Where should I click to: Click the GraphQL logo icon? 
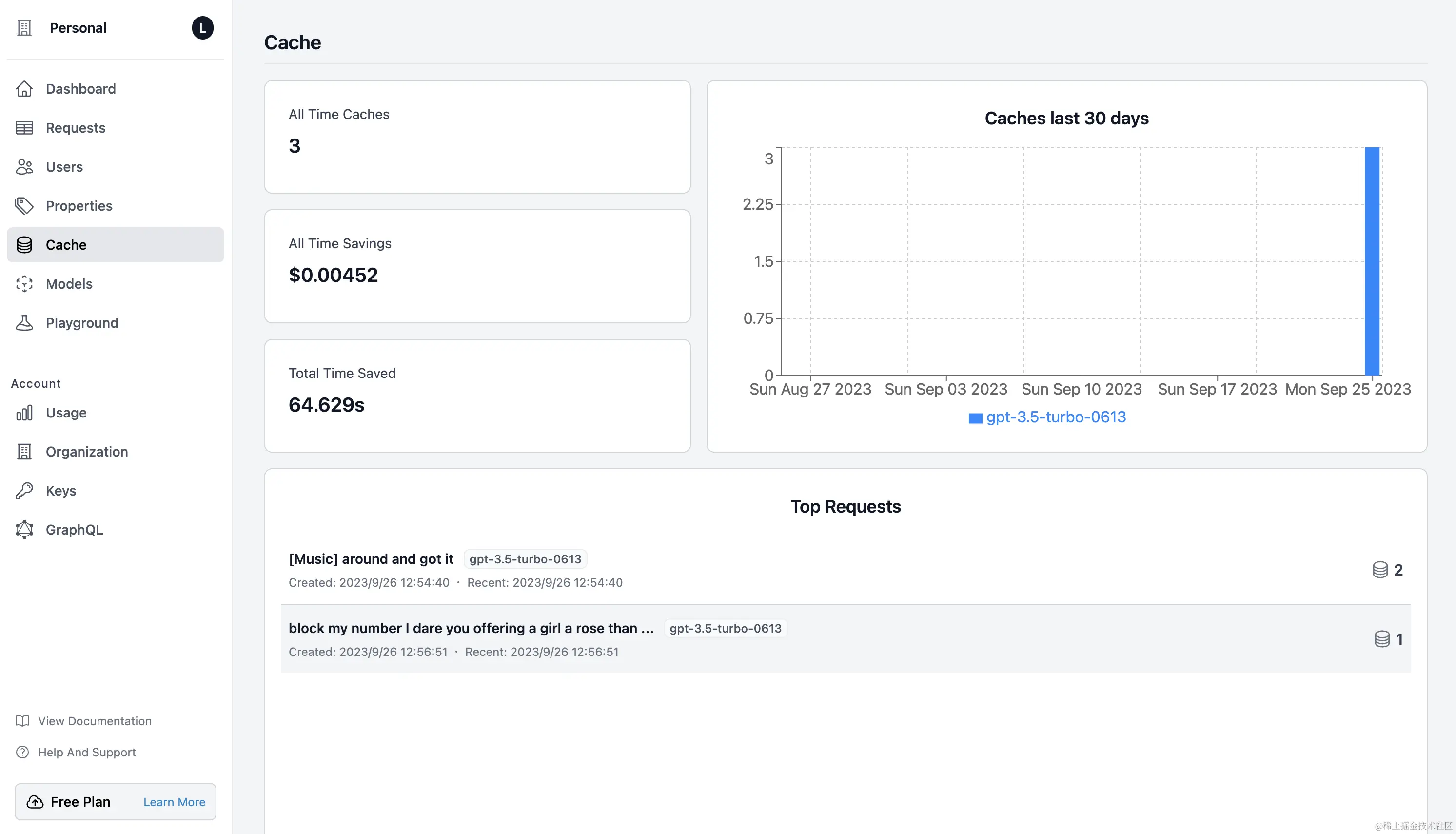(x=24, y=530)
